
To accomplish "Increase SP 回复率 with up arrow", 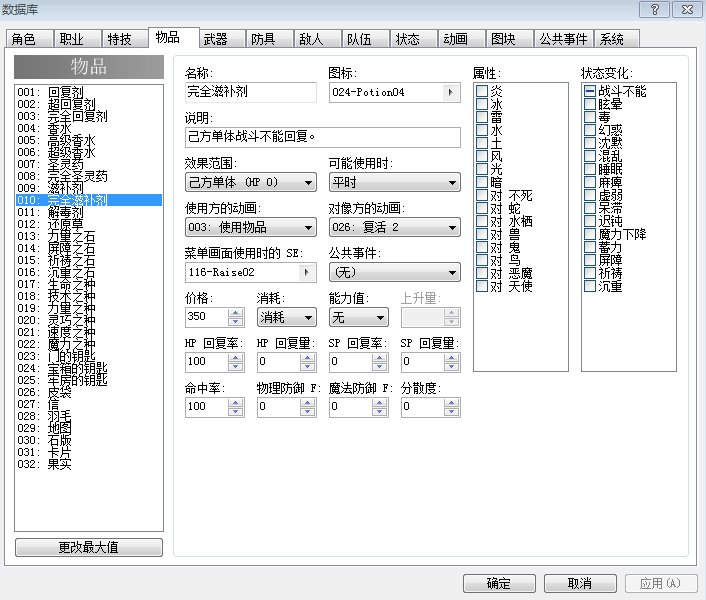I will coord(380,357).
